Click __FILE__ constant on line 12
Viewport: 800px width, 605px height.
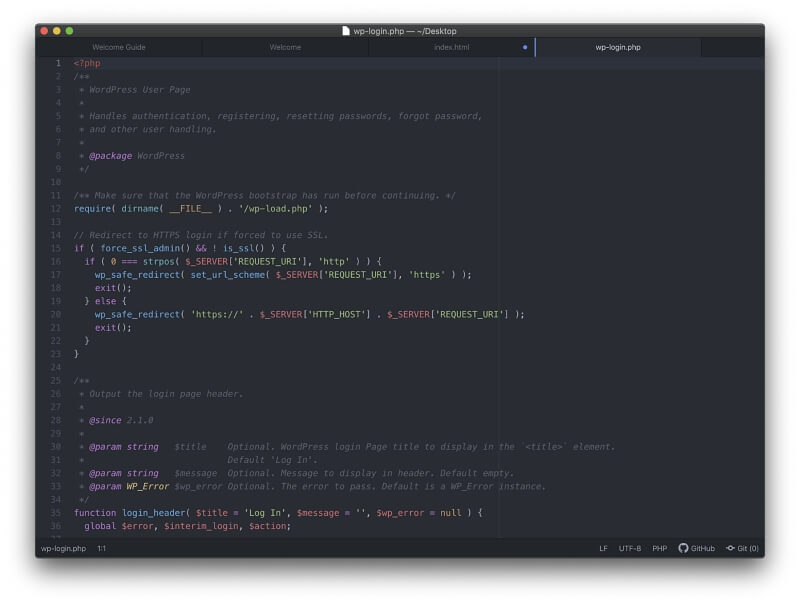(x=190, y=209)
